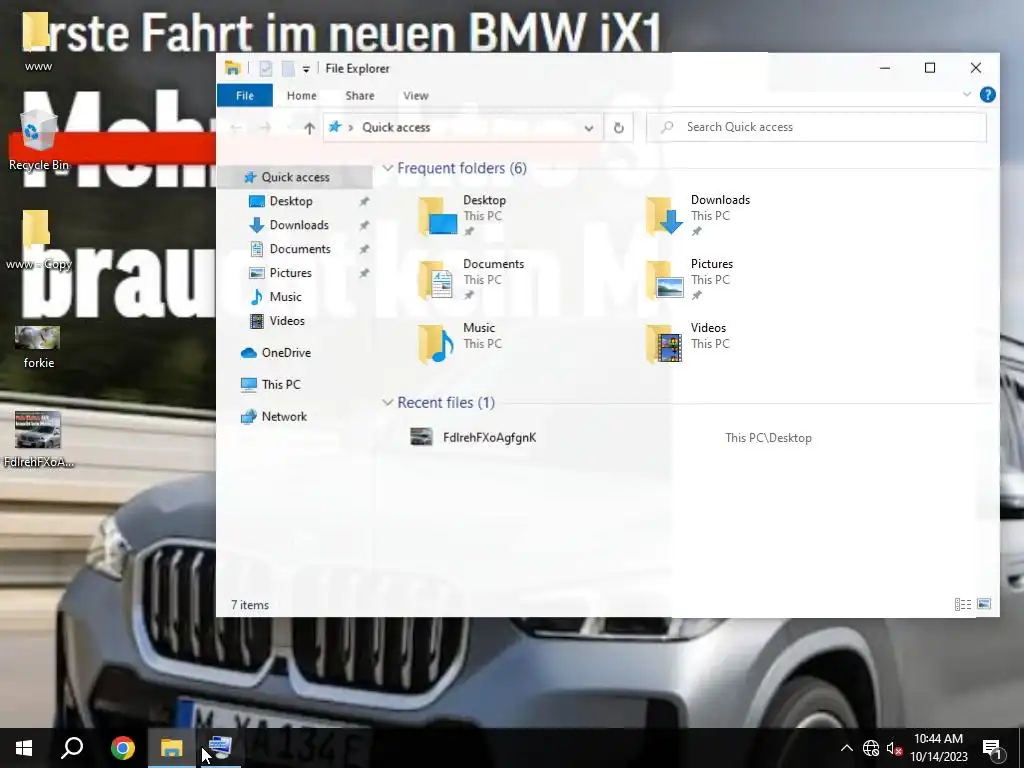Select Network in the navigation pane
The height and width of the screenshot is (768, 1024).
coord(284,417)
